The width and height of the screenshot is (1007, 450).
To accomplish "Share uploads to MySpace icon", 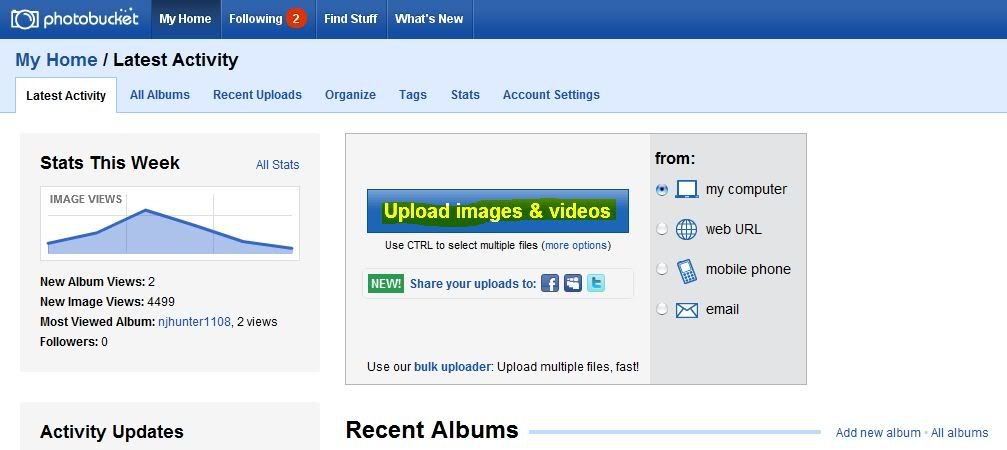I will [x=573, y=283].
